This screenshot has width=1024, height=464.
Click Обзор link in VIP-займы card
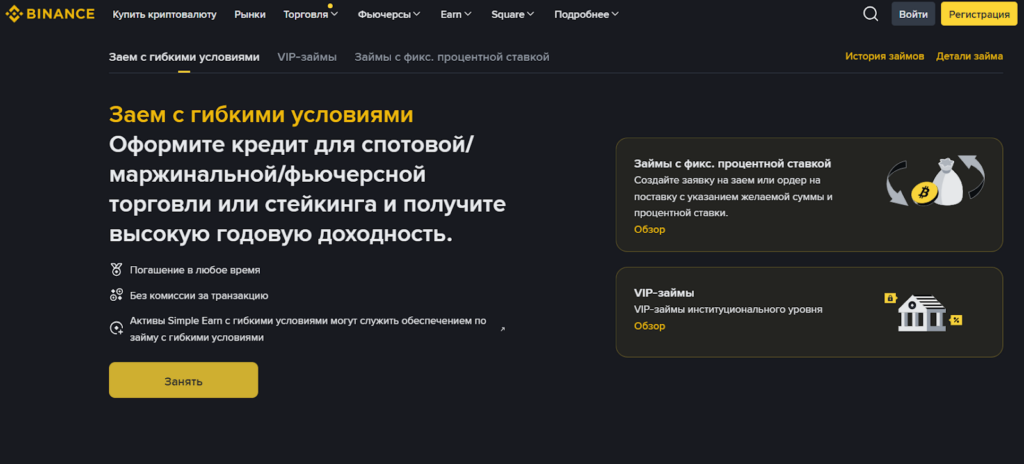coord(649,326)
